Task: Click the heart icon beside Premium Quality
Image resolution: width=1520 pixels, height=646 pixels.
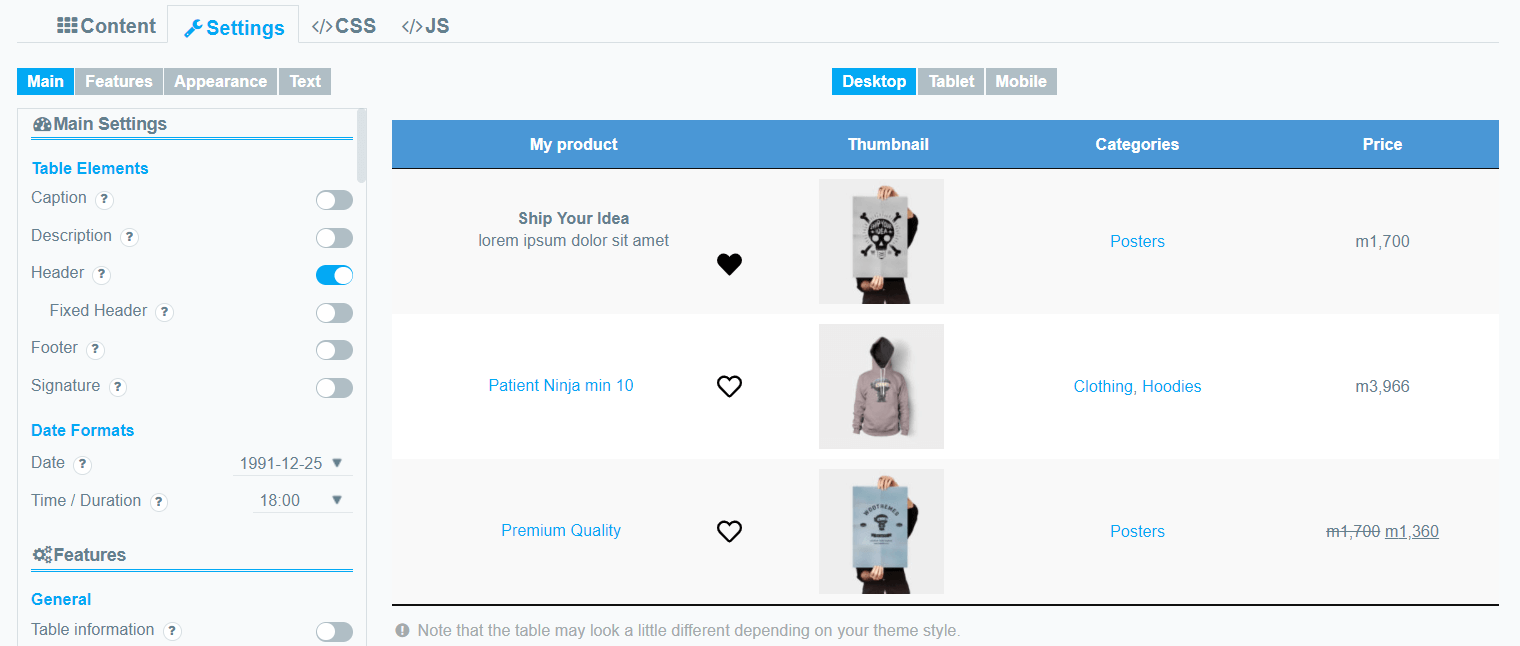Action: tap(729, 531)
